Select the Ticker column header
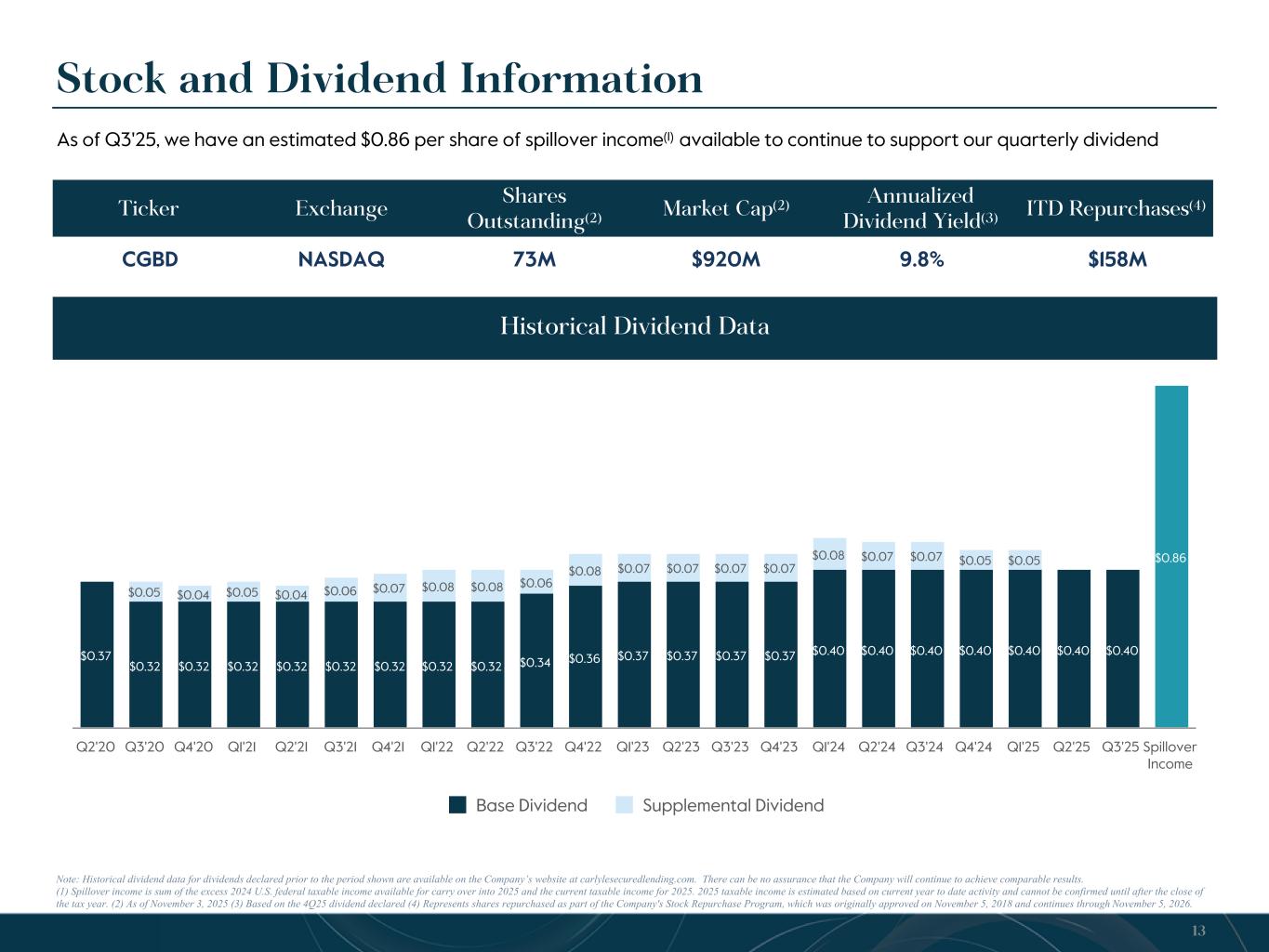The image size is (1269, 952). [x=149, y=208]
